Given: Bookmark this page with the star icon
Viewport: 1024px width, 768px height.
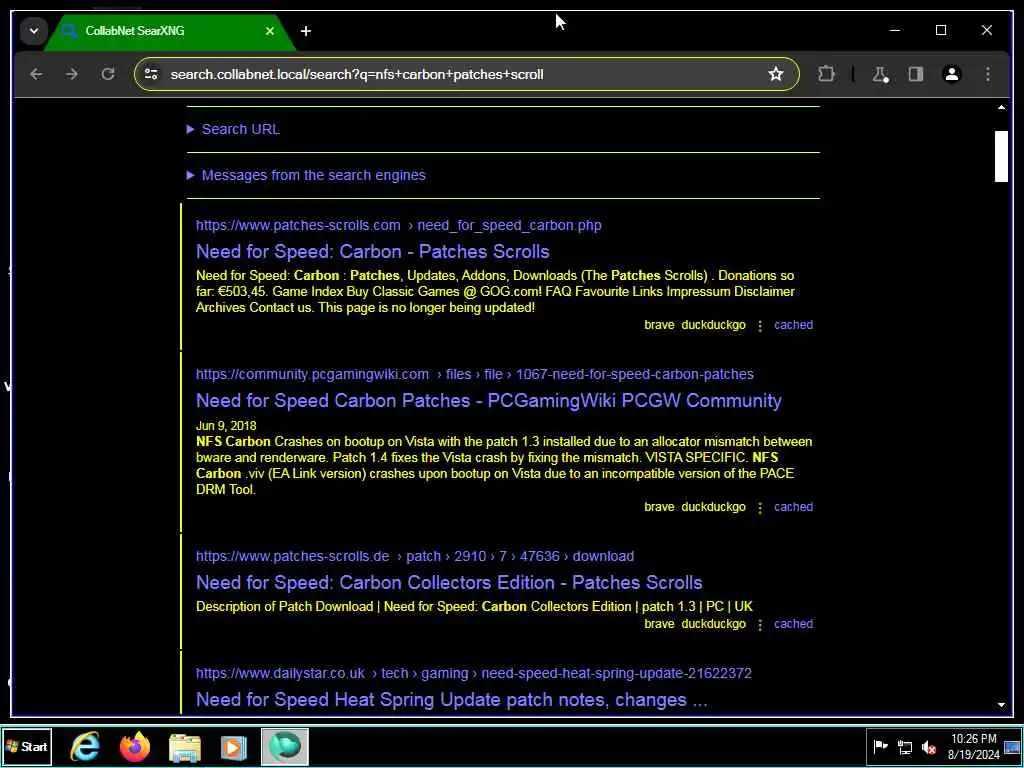Looking at the screenshot, I should pos(775,74).
